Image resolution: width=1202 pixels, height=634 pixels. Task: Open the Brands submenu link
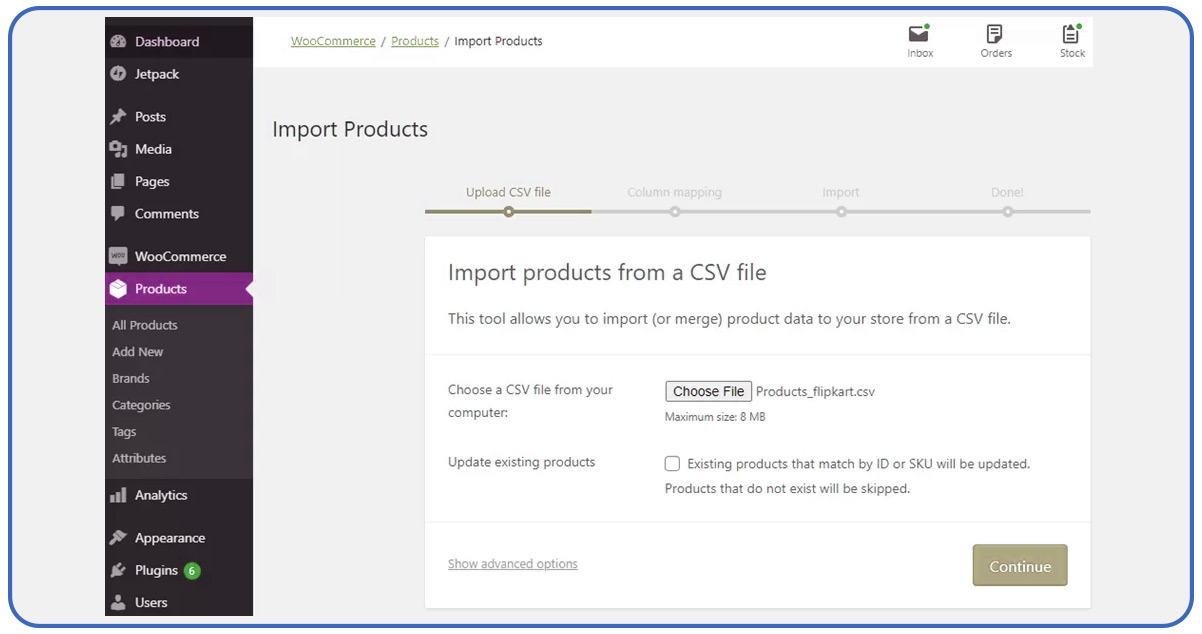131,379
